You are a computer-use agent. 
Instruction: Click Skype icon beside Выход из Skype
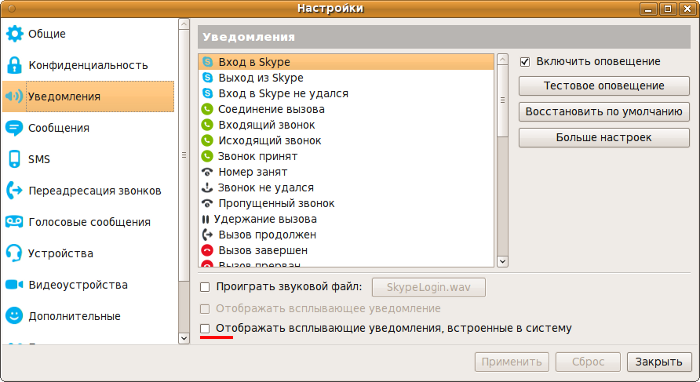(207, 78)
